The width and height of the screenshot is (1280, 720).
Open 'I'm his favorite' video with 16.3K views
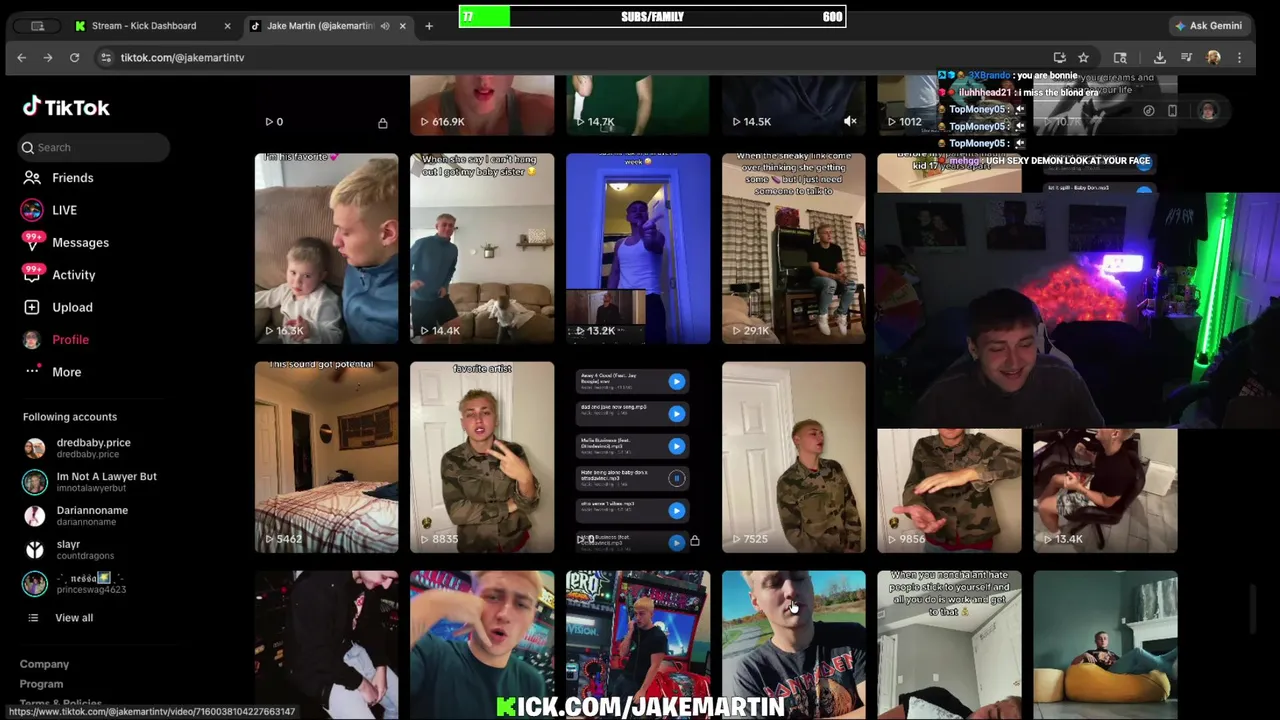(x=326, y=248)
